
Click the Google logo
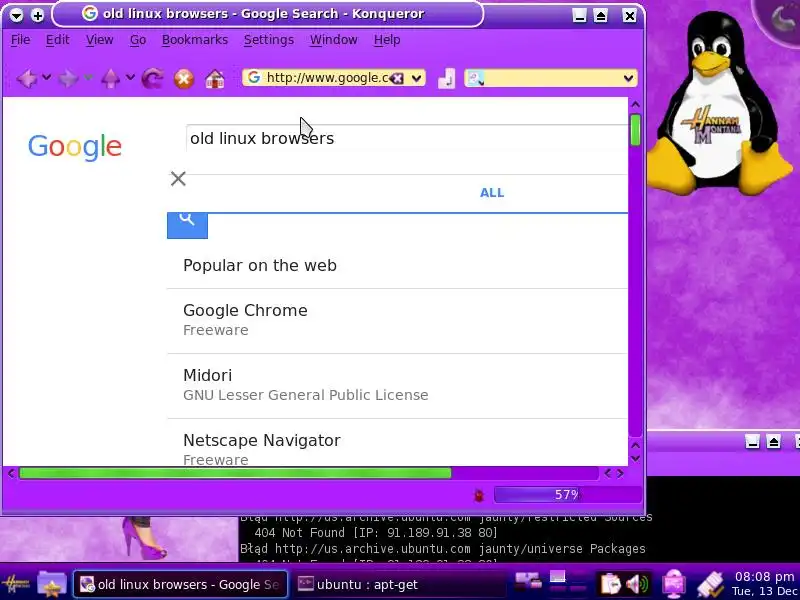click(74, 146)
